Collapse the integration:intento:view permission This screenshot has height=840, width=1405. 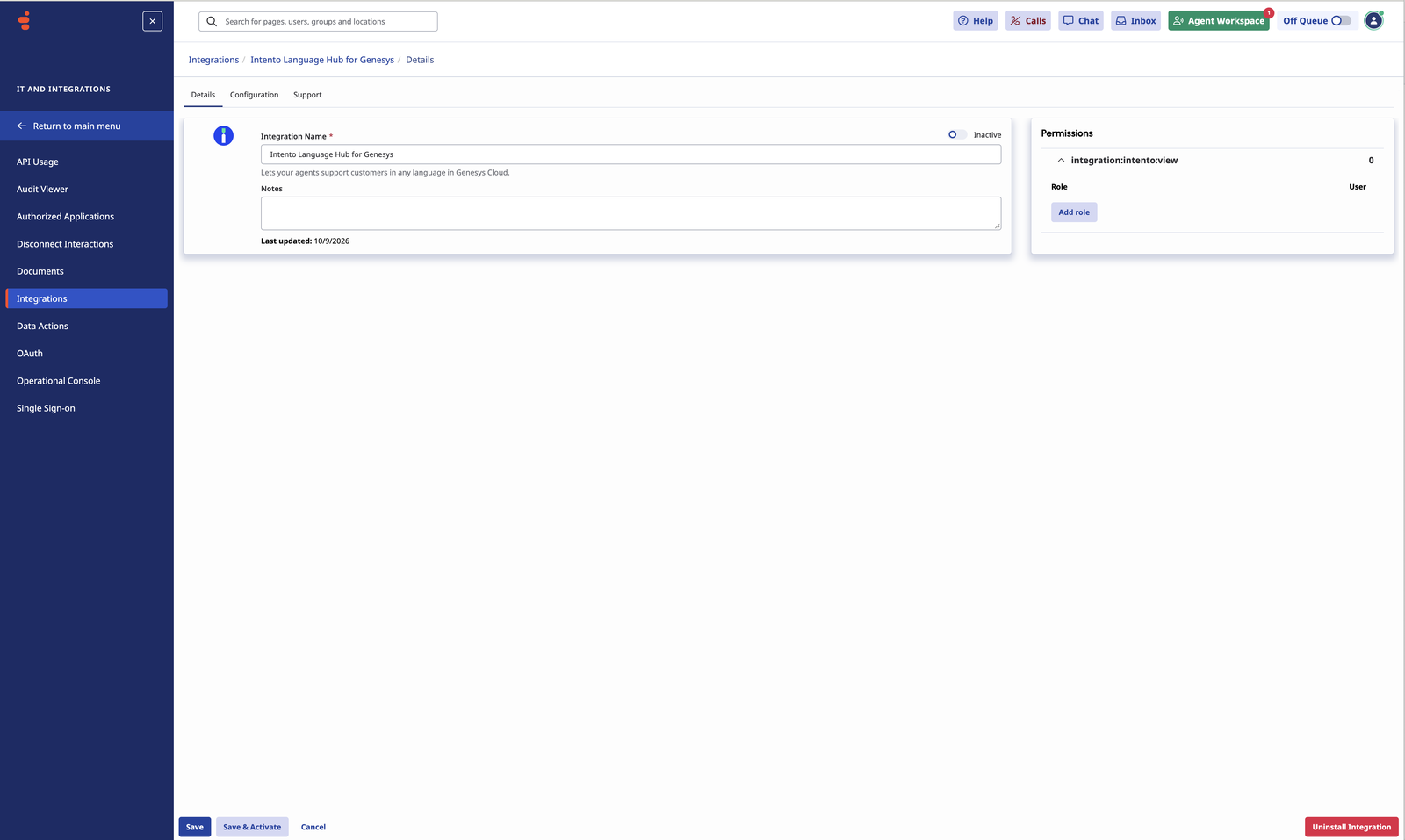[1061, 161]
